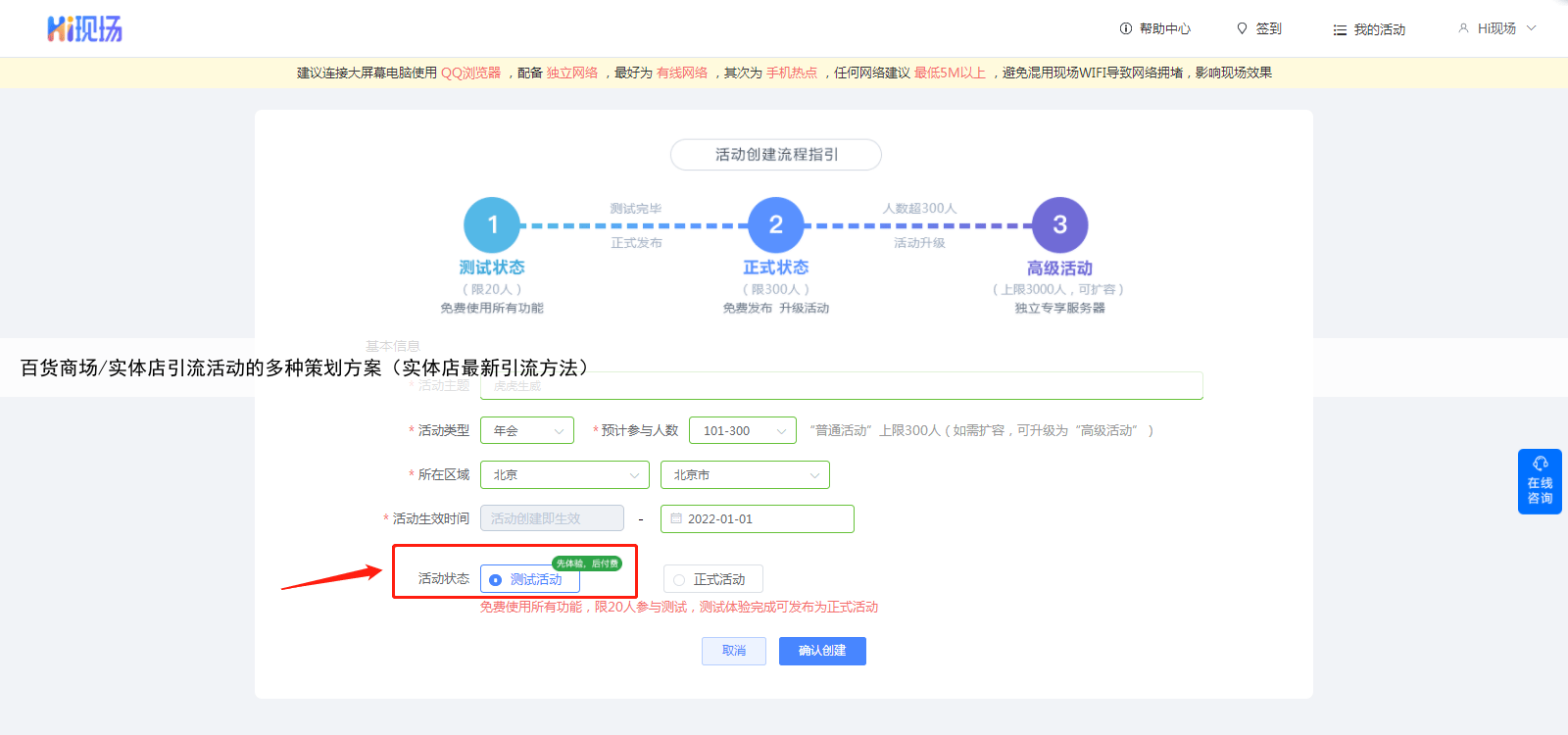The height and width of the screenshot is (735, 1568).
Task: Open 帮助中心 help center
Action: coord(1154,29)
